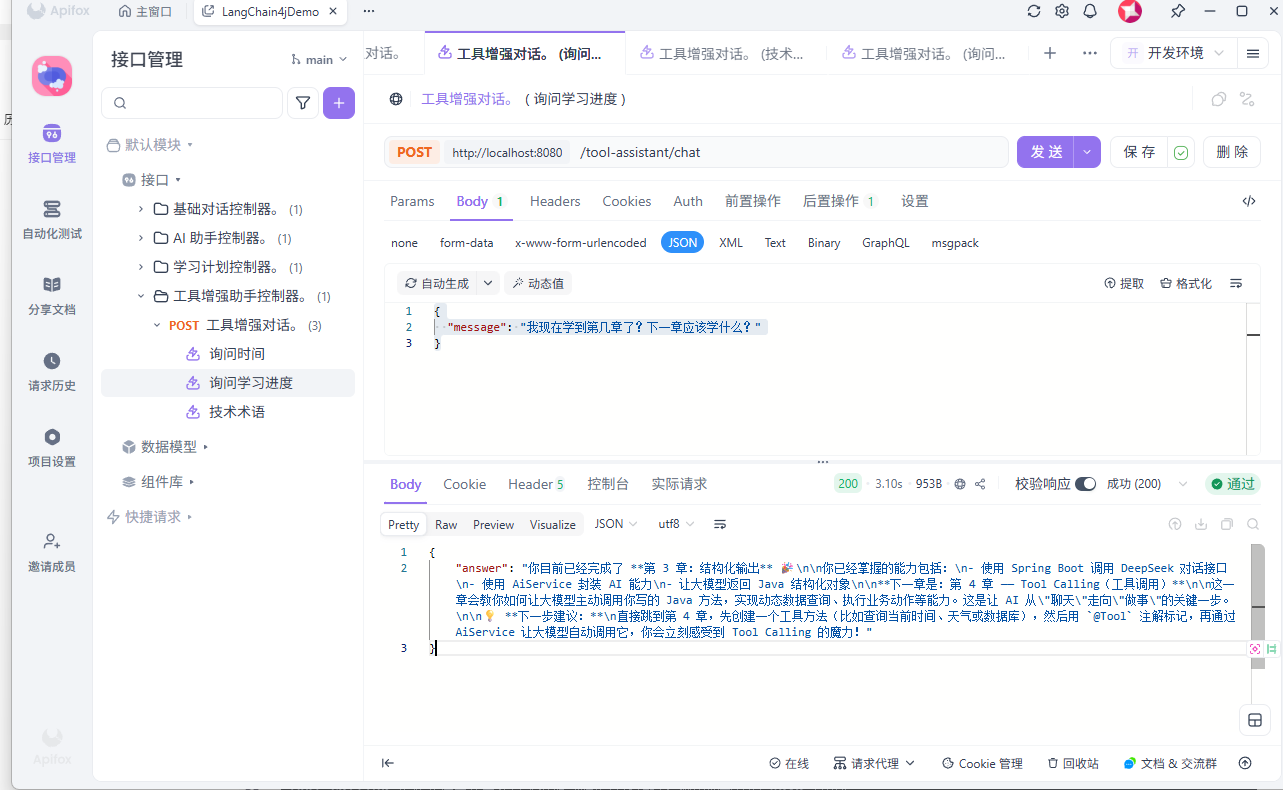Click the globe icon in response bar
This screenshot has width=1283, height=790.
960,484
